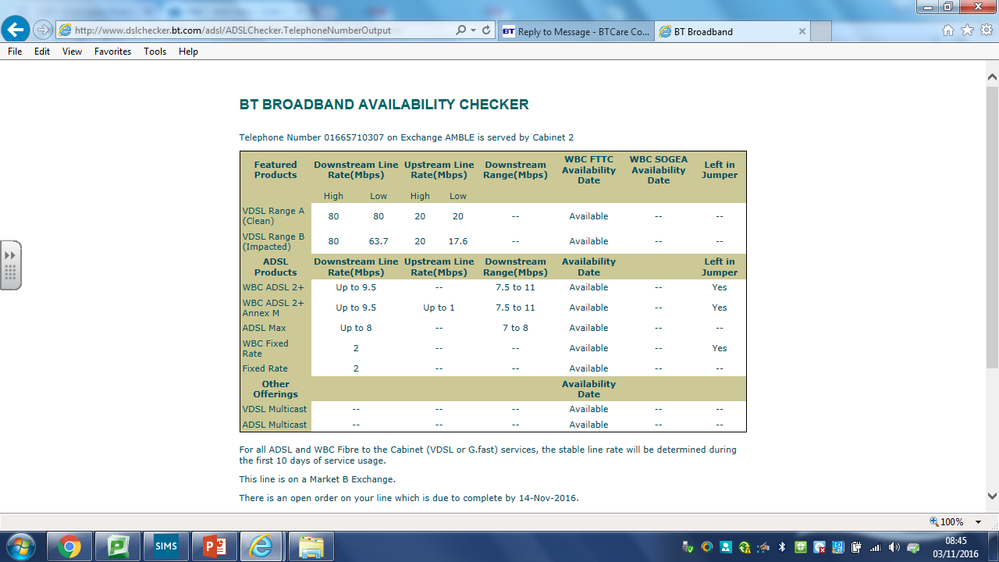Click the green sync warning tray icon
The height and width of the screenshot is (562, 999).
coord(744,547)
